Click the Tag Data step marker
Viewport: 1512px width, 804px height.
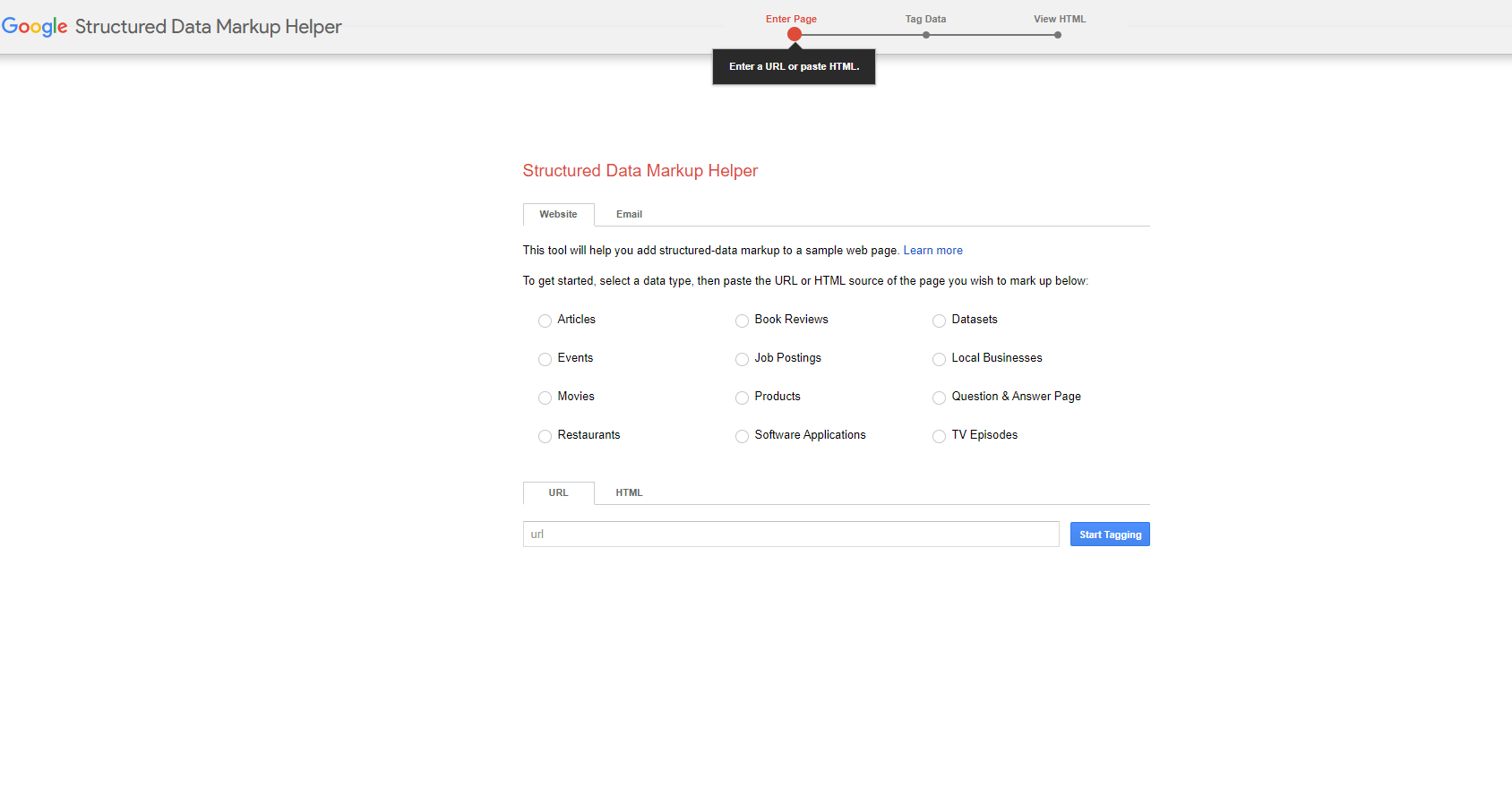click(x=926, y=35)
